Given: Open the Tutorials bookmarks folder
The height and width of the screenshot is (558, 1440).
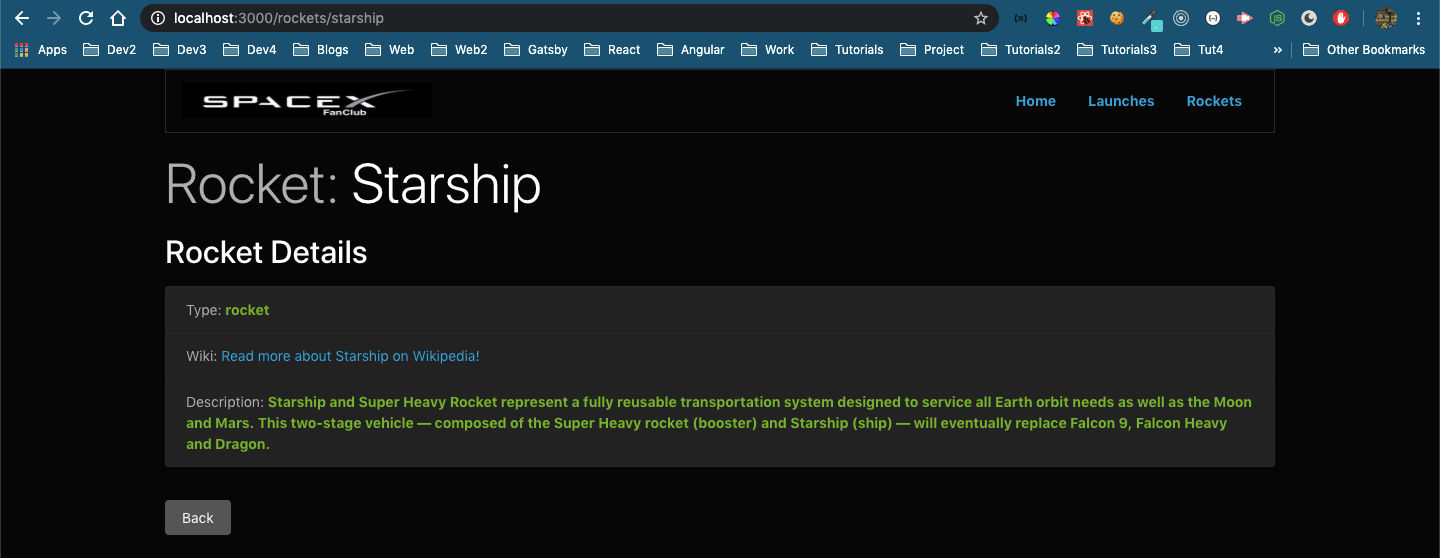Looking at the screenshot, I should (x=847, y=49).
